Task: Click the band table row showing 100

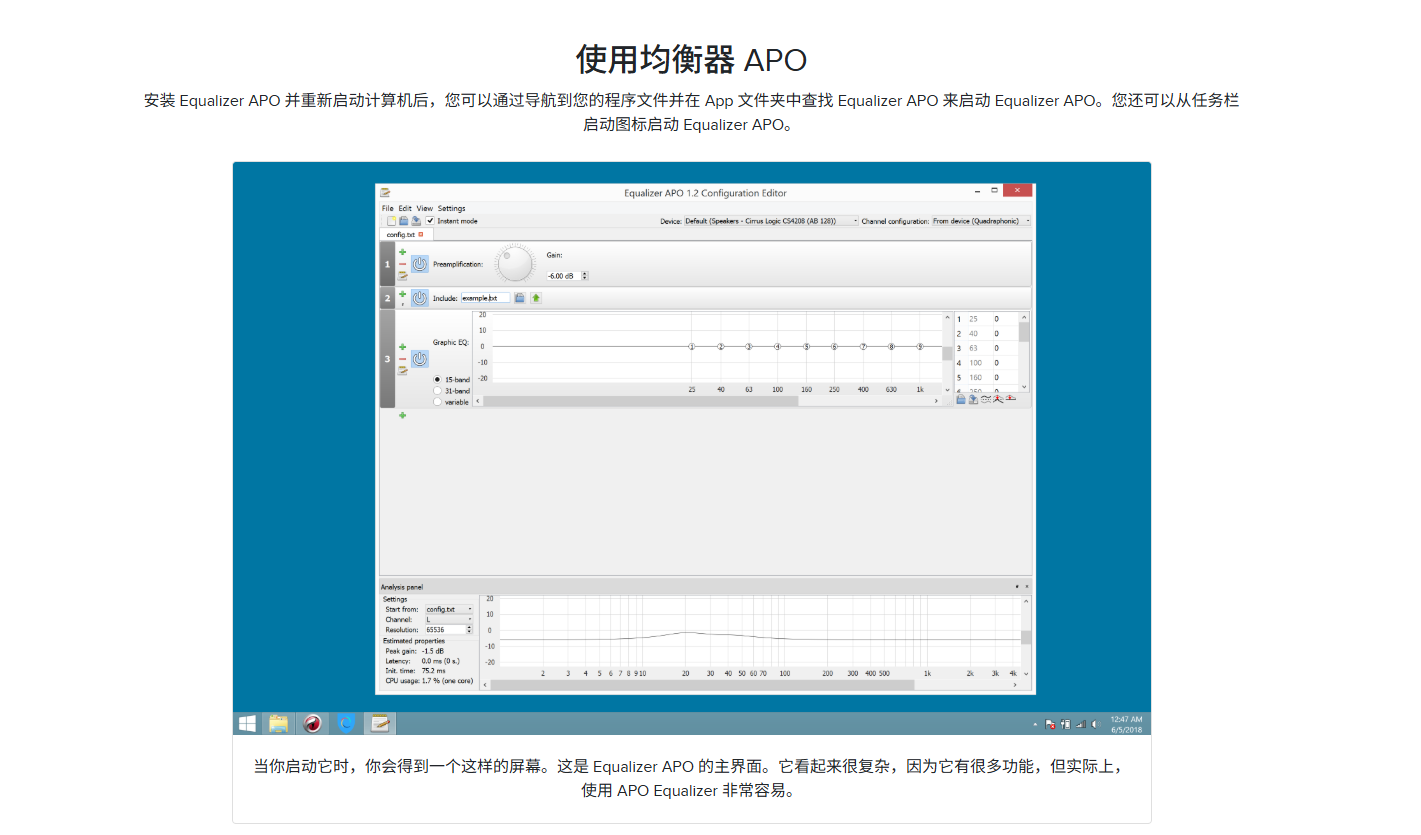Action: click(986, 363)
